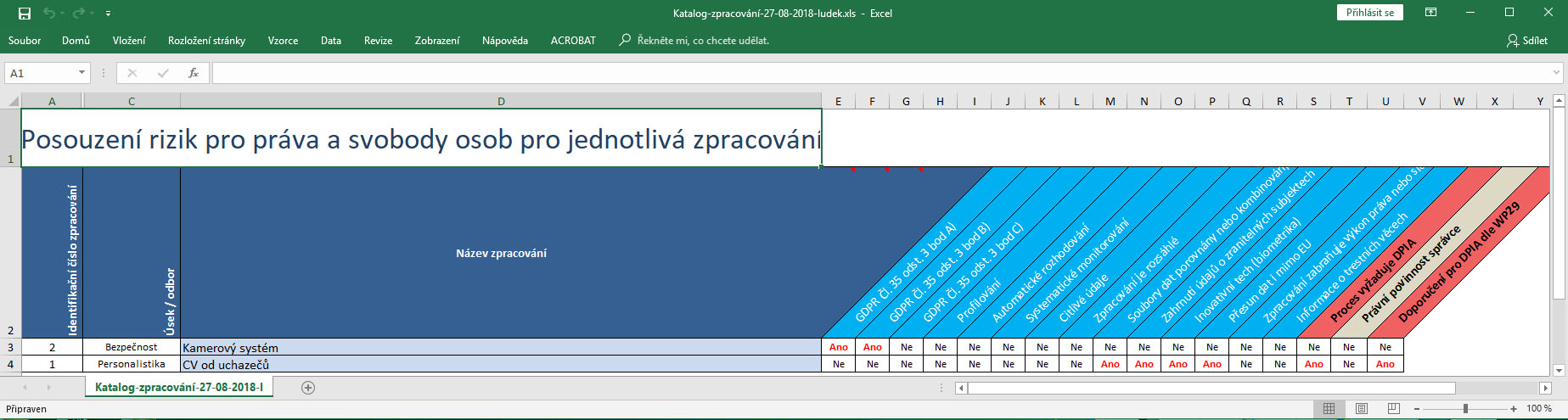Expand the formula bar with the chevron

coord(1556,73)
